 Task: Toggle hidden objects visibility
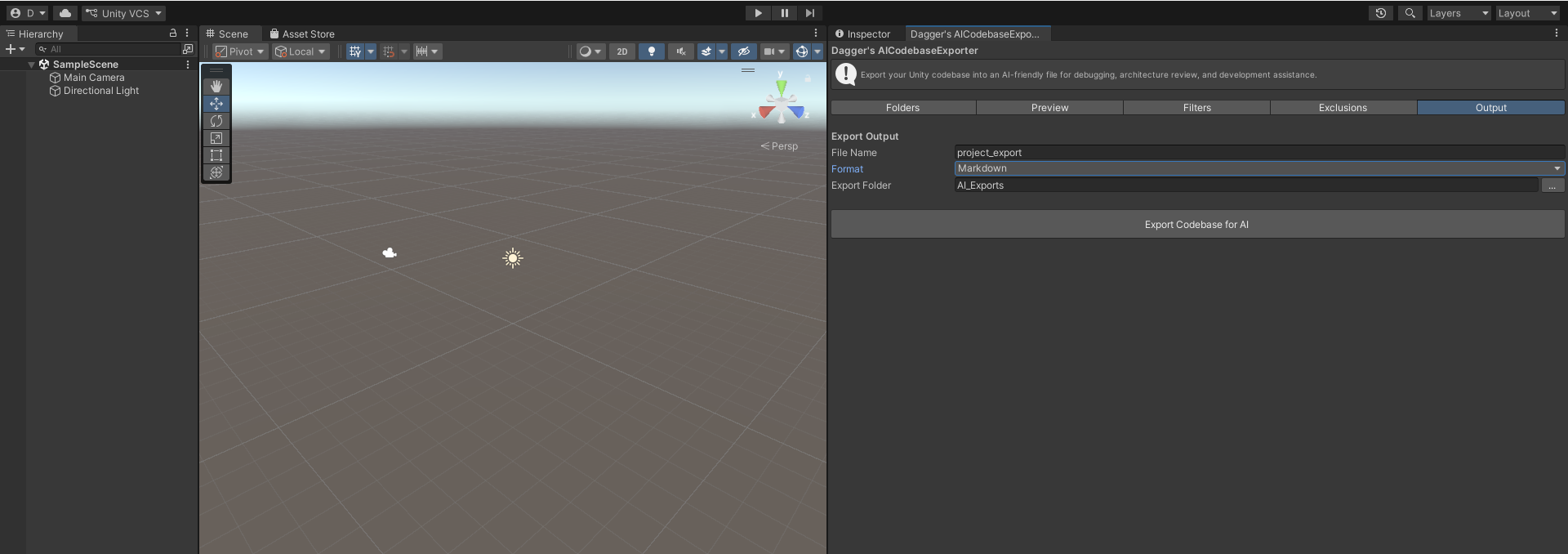point(743,51)
